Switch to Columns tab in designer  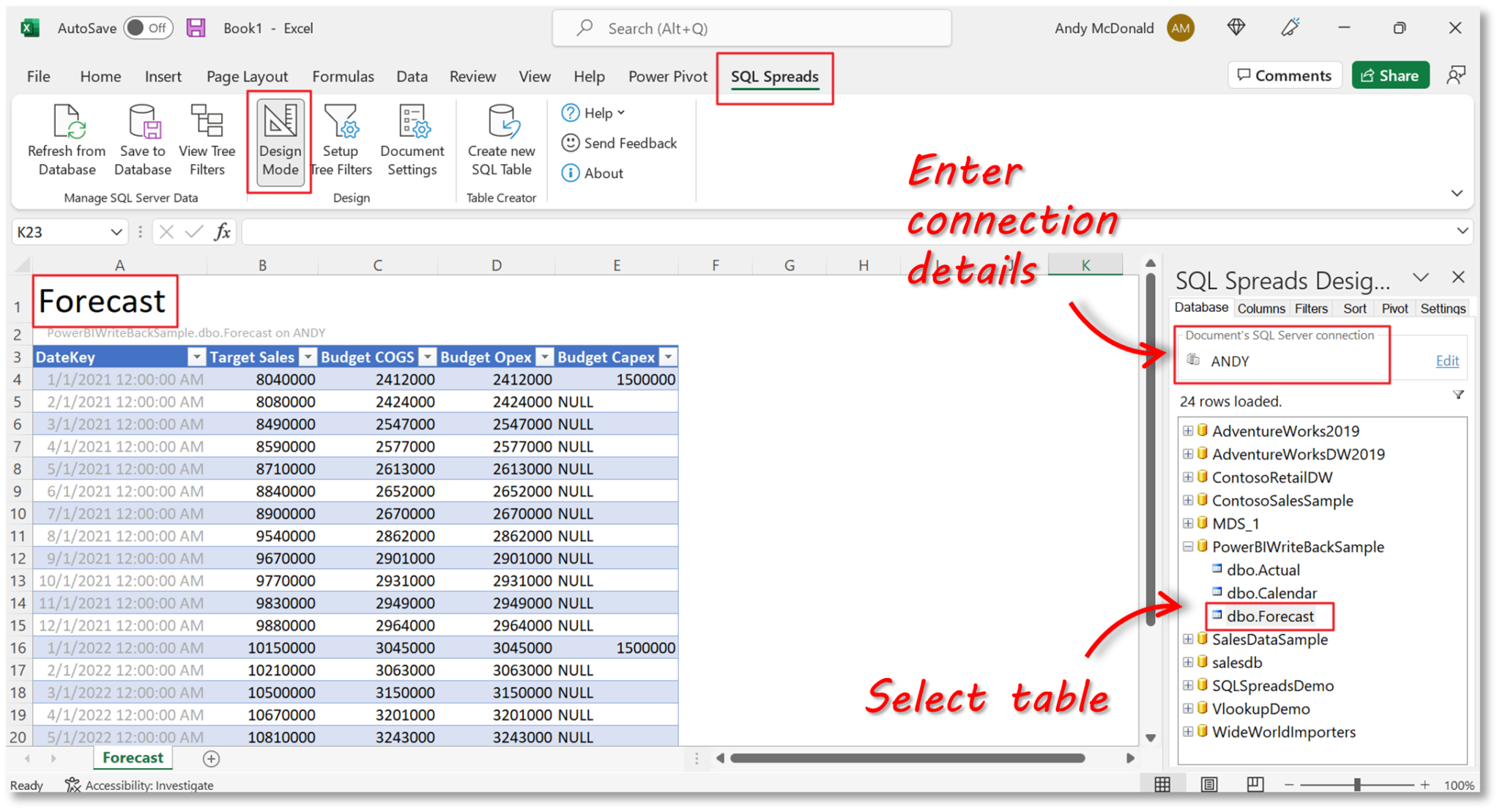(1260, 308)
